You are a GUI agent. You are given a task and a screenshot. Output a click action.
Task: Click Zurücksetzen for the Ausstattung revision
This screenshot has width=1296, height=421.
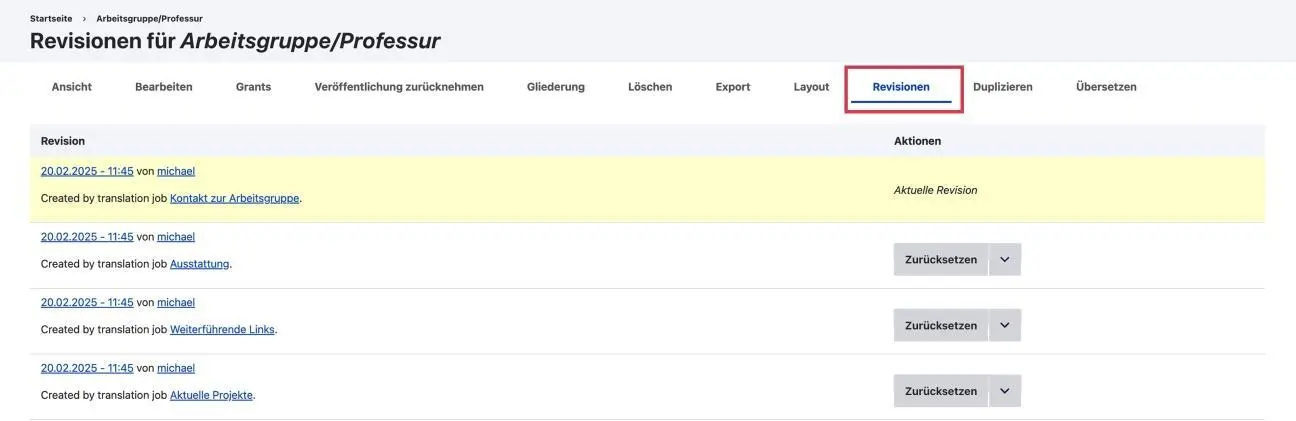click(941, 259)
